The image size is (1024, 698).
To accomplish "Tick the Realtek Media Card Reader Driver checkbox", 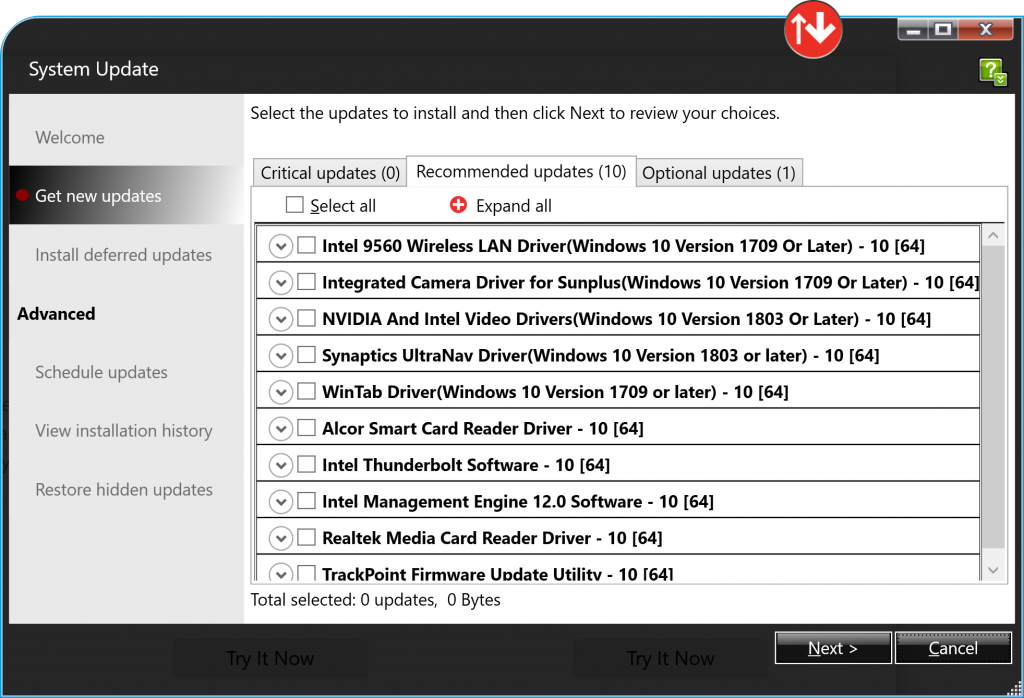I will click(x=306, y=537).
